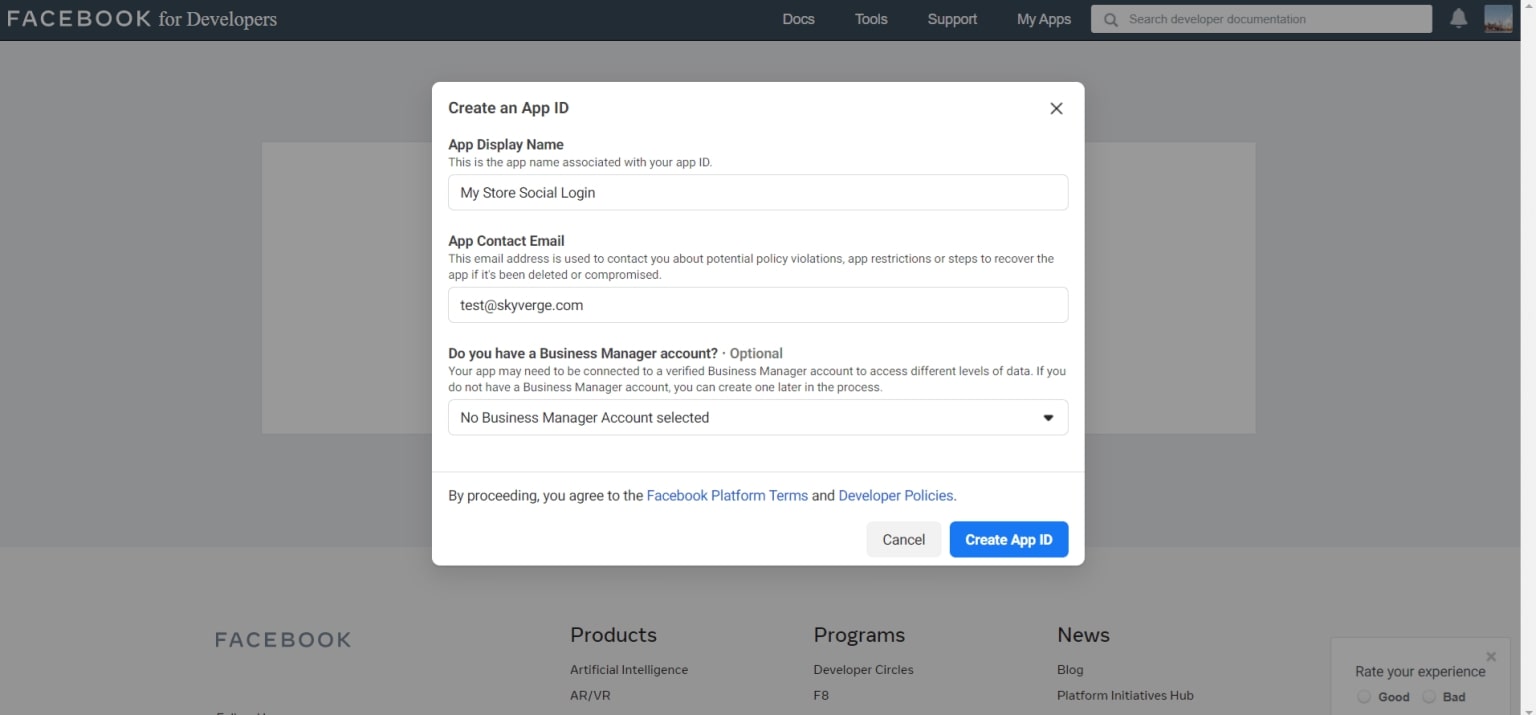1536x715 pixels.
Task: Focus the App Display Name field
Action: click(x=758, y=192)
